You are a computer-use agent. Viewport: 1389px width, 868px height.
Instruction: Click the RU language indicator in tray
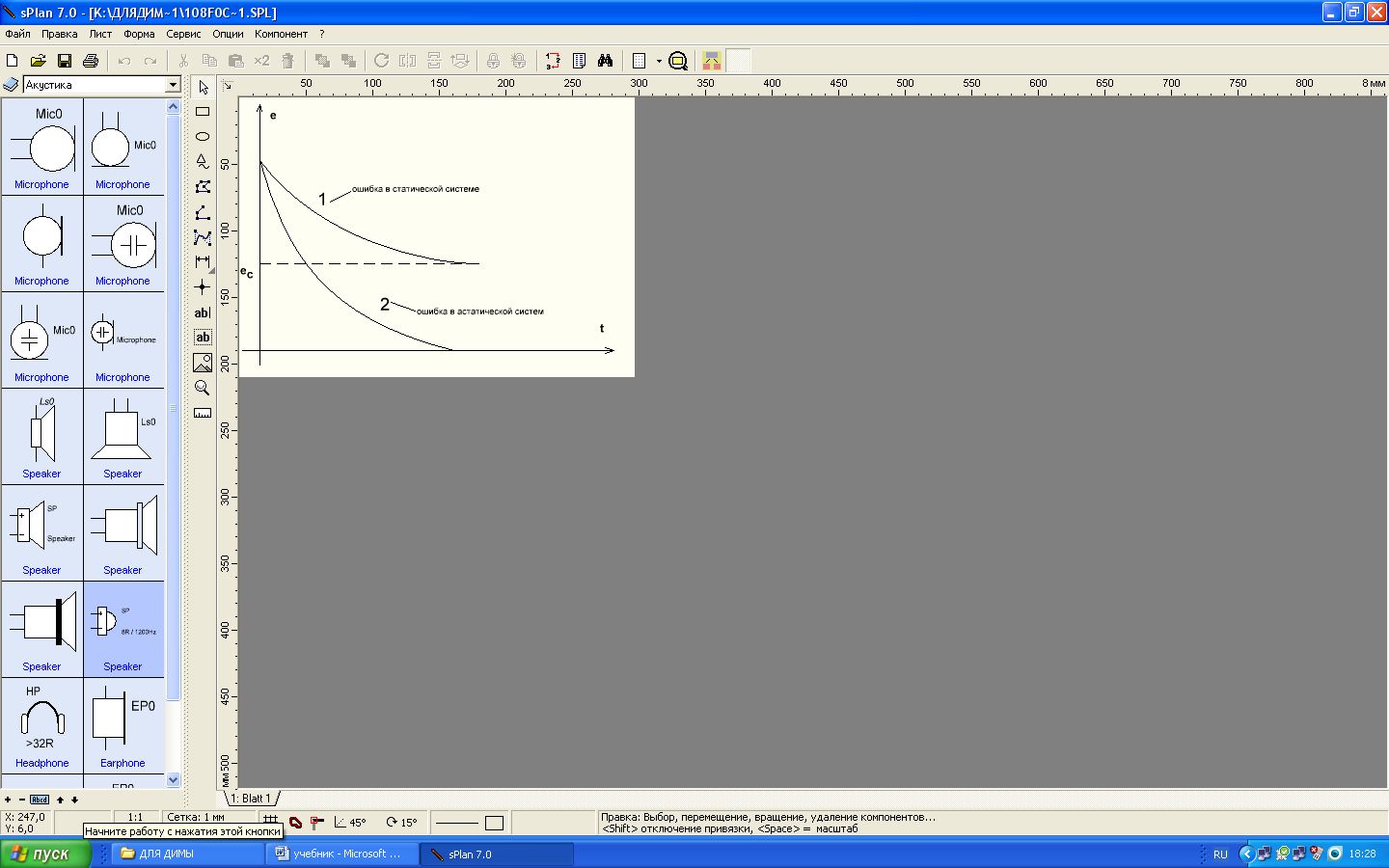pos(1220,854)
